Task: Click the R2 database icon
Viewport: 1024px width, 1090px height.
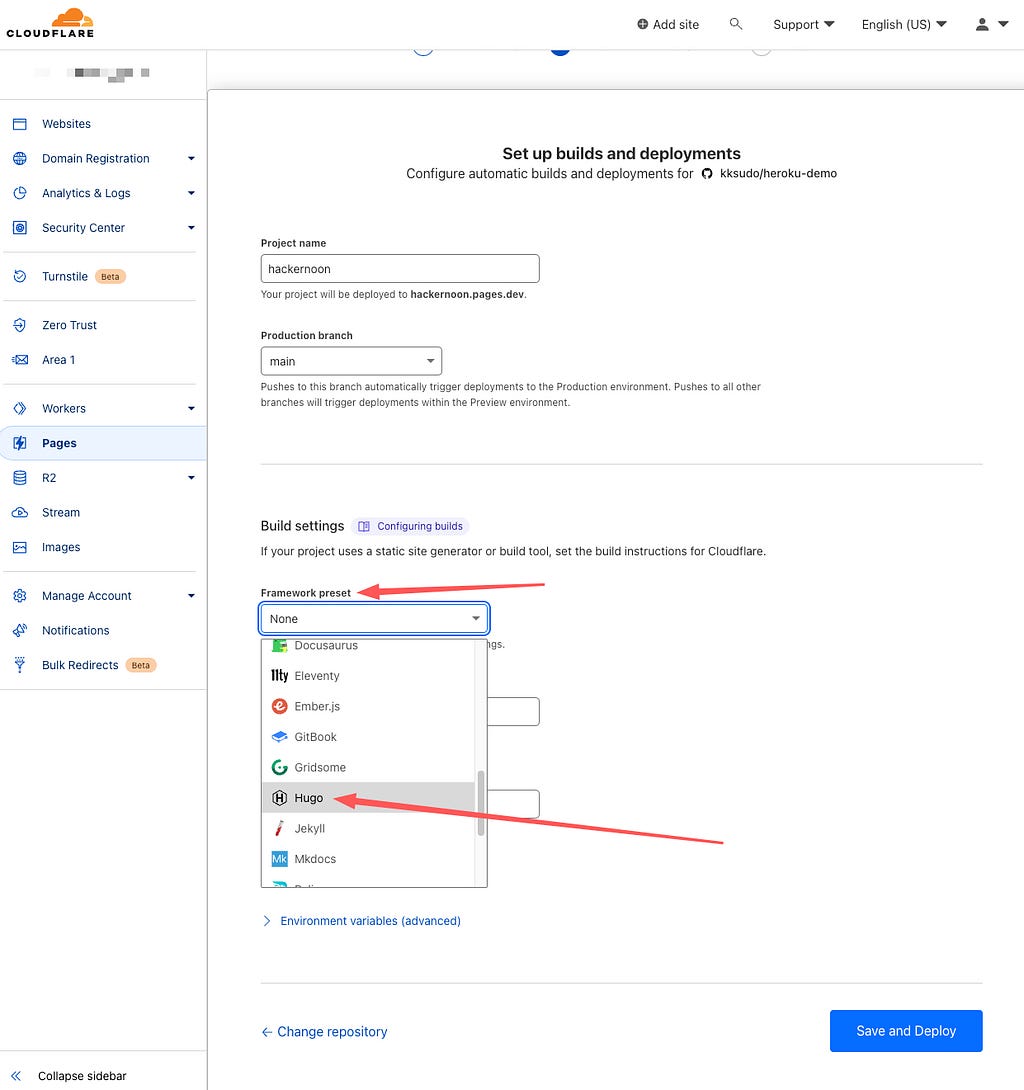Action: (x=19, y=478)
